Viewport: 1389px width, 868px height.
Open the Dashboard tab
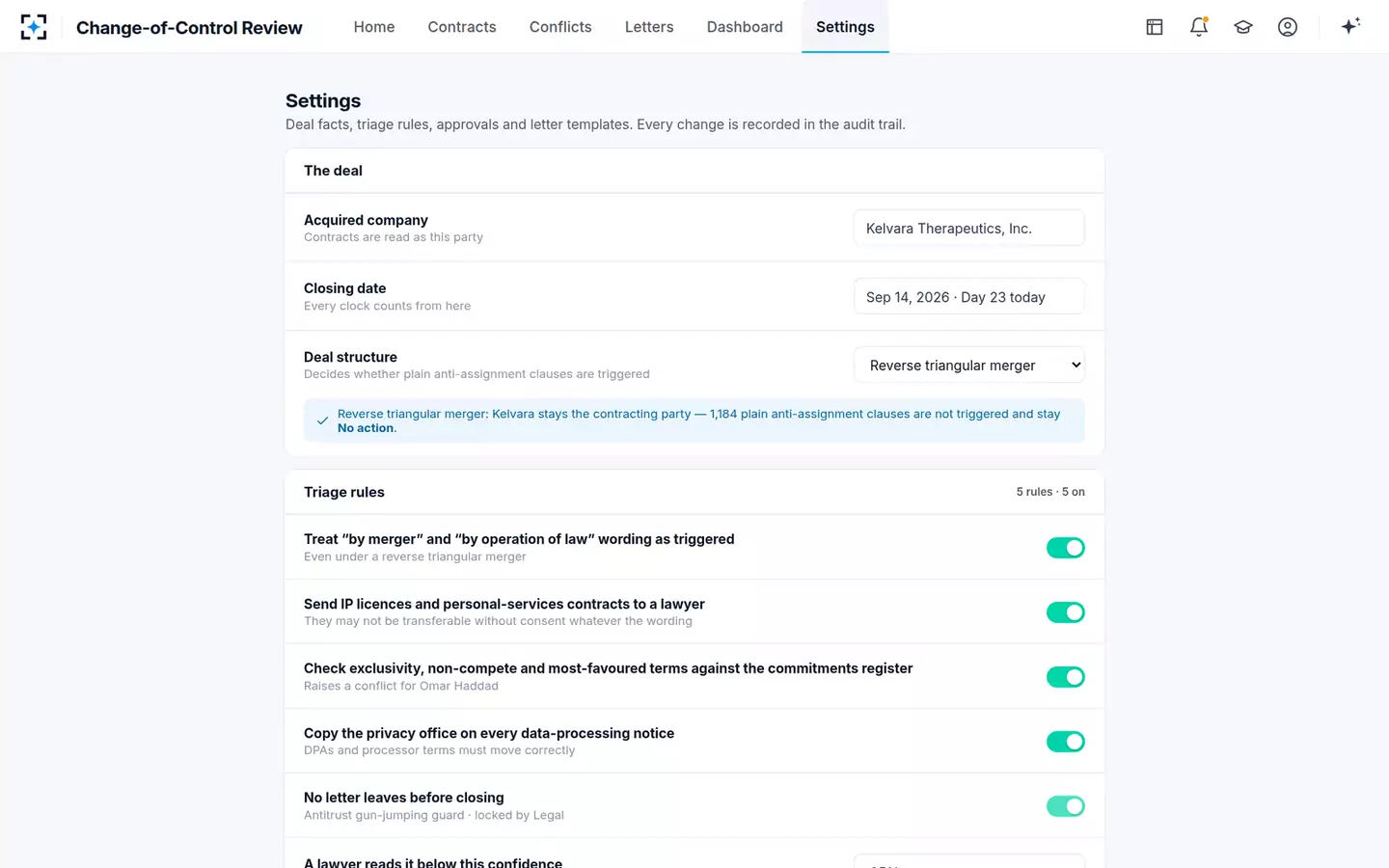745,27
